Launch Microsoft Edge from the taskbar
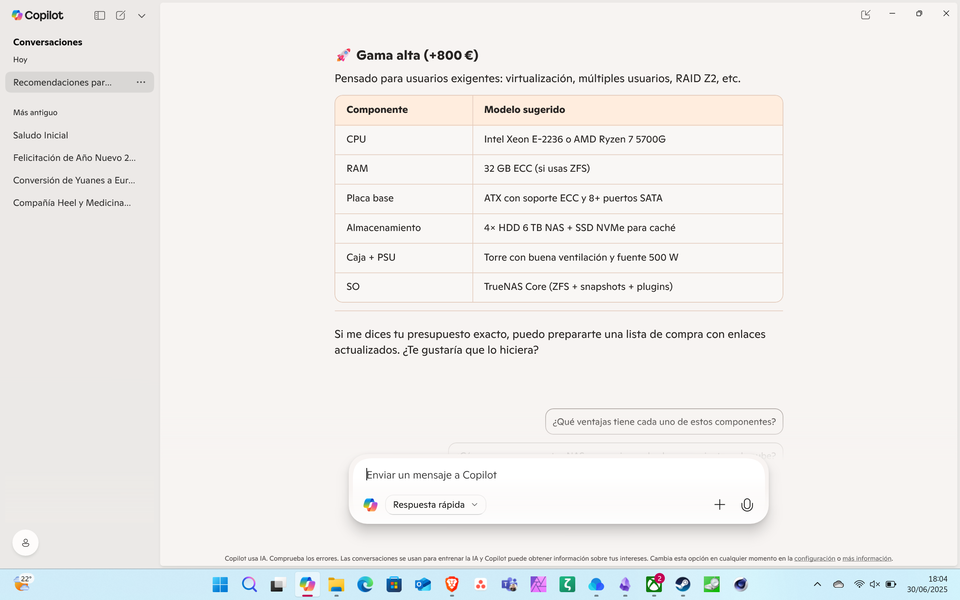 pos(365,585)
